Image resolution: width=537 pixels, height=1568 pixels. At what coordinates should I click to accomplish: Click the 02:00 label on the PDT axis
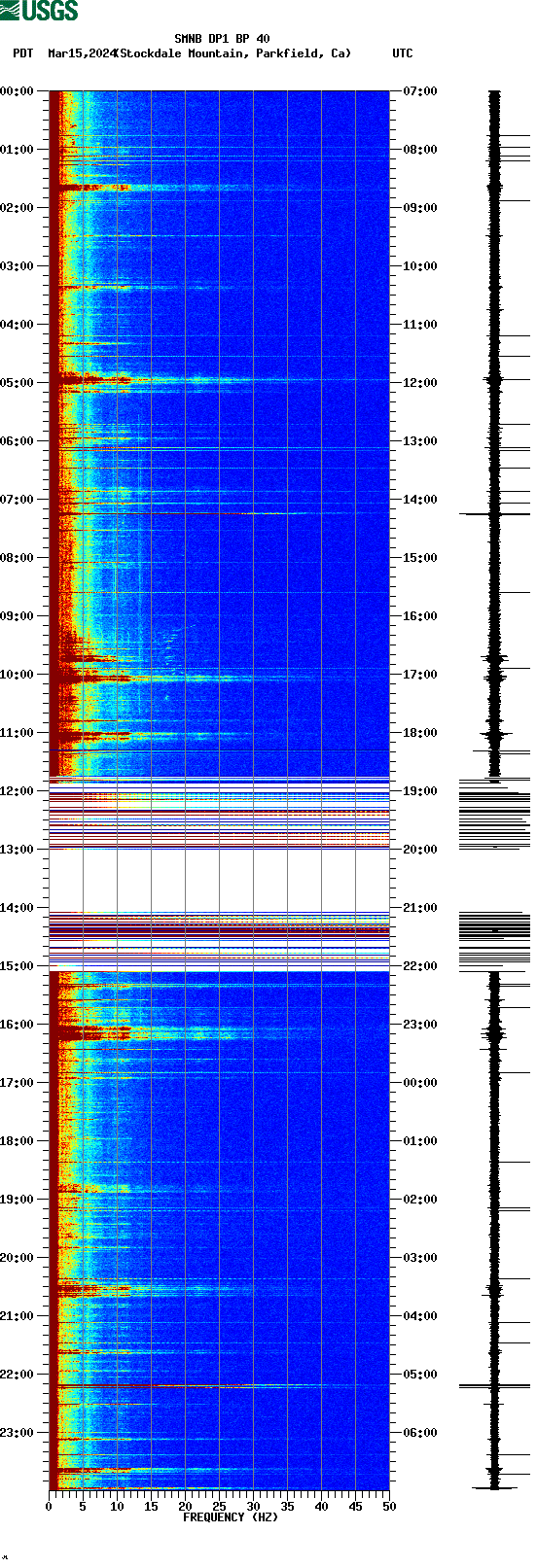point(18,208)
